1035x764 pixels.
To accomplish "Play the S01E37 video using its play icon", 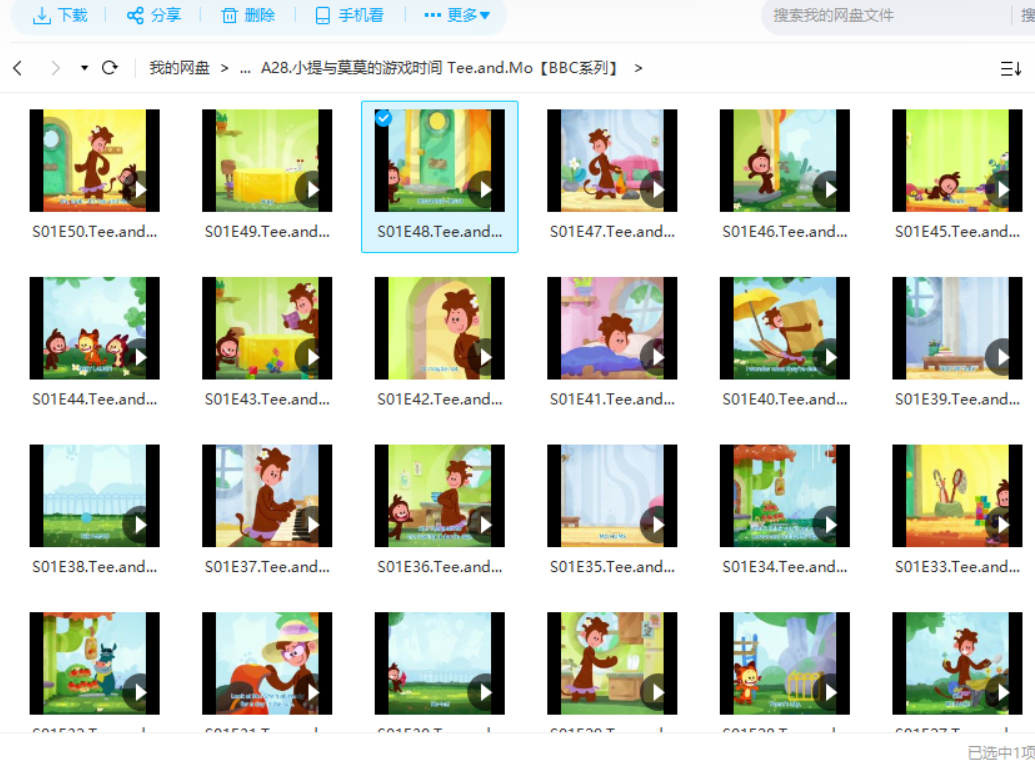I will pos(313,525).
